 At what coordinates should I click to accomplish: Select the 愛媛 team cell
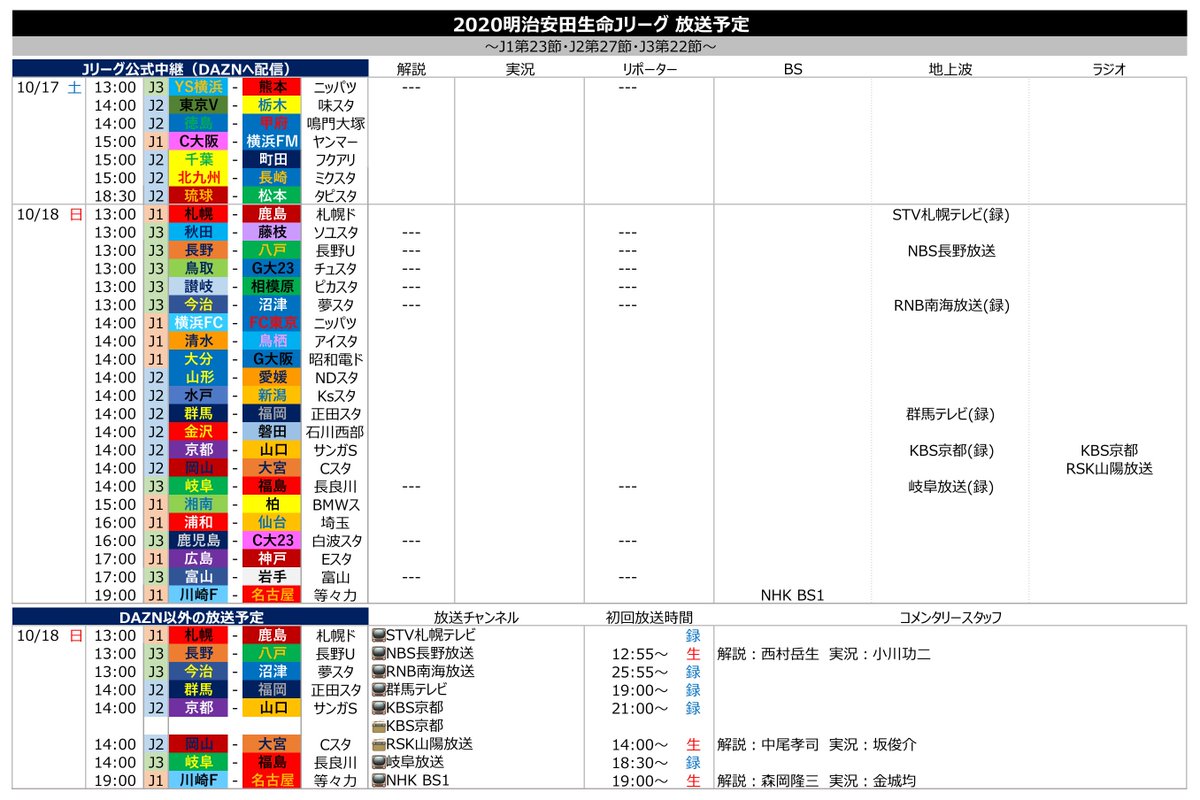(x=272, y=377)
